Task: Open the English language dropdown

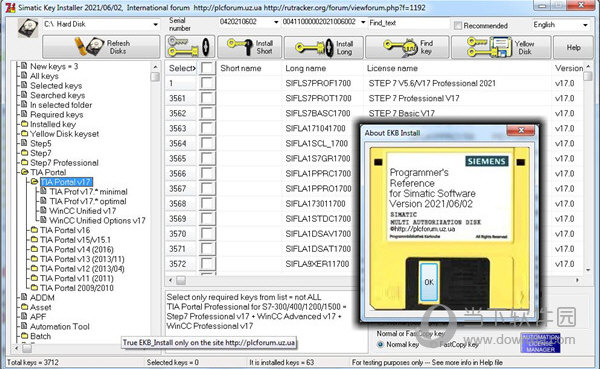Action: pyautogui.click(x=585, y=25)
